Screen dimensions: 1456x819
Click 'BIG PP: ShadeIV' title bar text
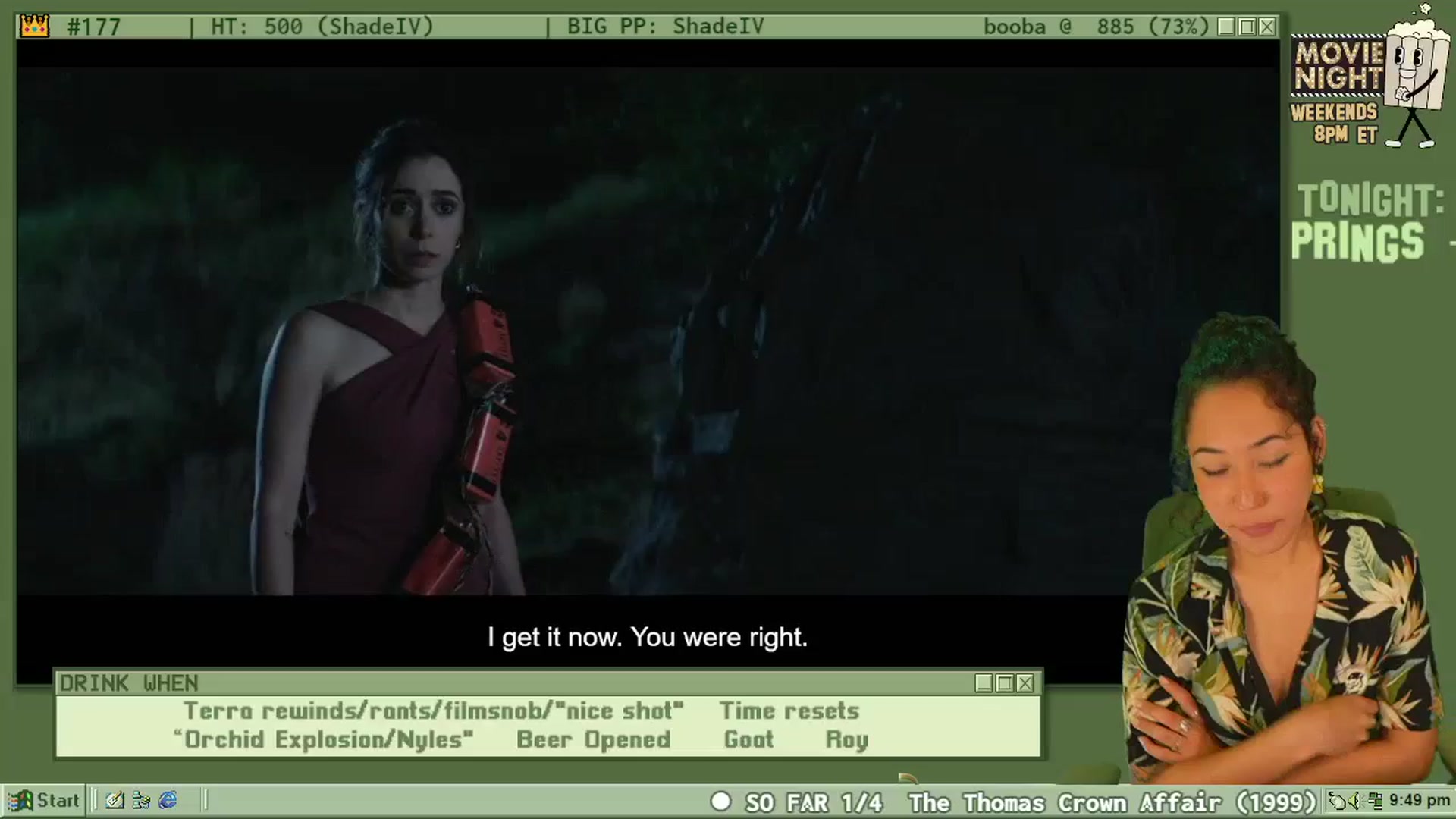(x=665, y=27)
